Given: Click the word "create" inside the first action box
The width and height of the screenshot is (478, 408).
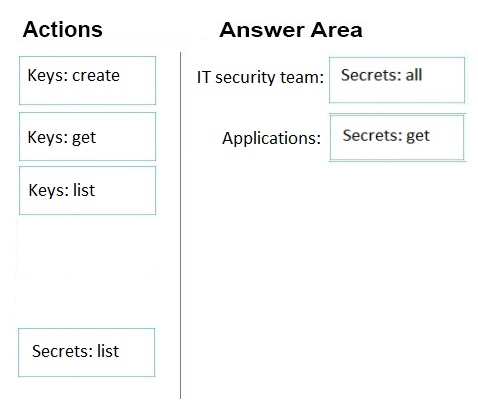Looking at the screenshot, I should [96, 75].
